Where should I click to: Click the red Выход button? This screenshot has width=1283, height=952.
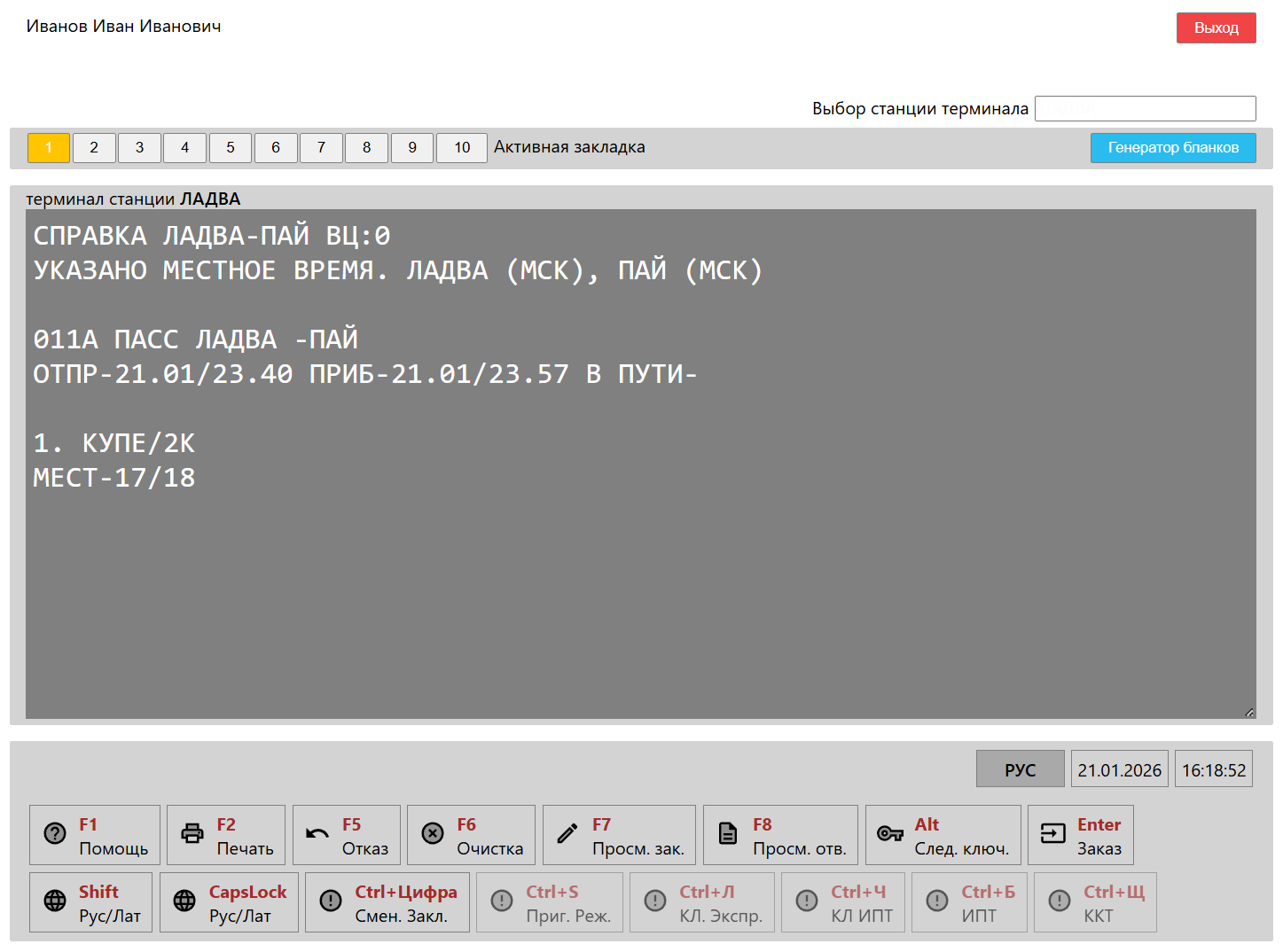point(1216,27)
